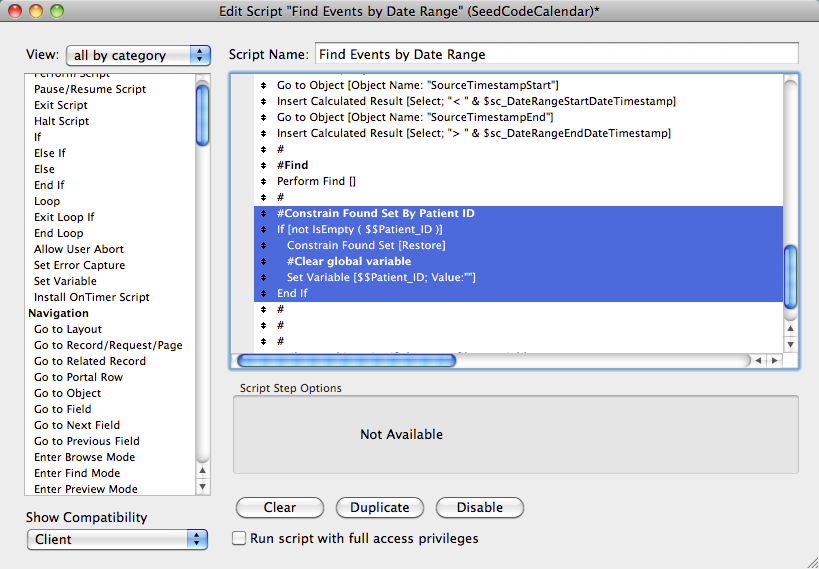The image size is (819, 569).
Task: Click the horizontal scroll left arrow
Action: click(x=758, y=361)
